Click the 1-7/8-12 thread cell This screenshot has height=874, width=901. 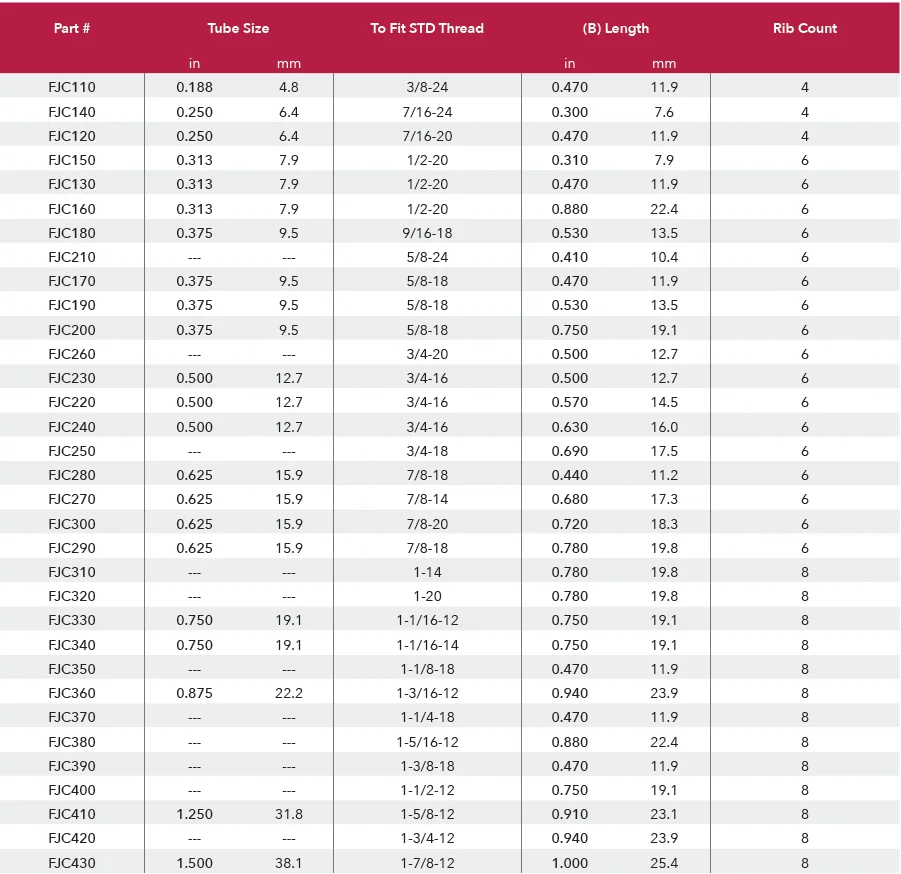click(x=427, y=863)
